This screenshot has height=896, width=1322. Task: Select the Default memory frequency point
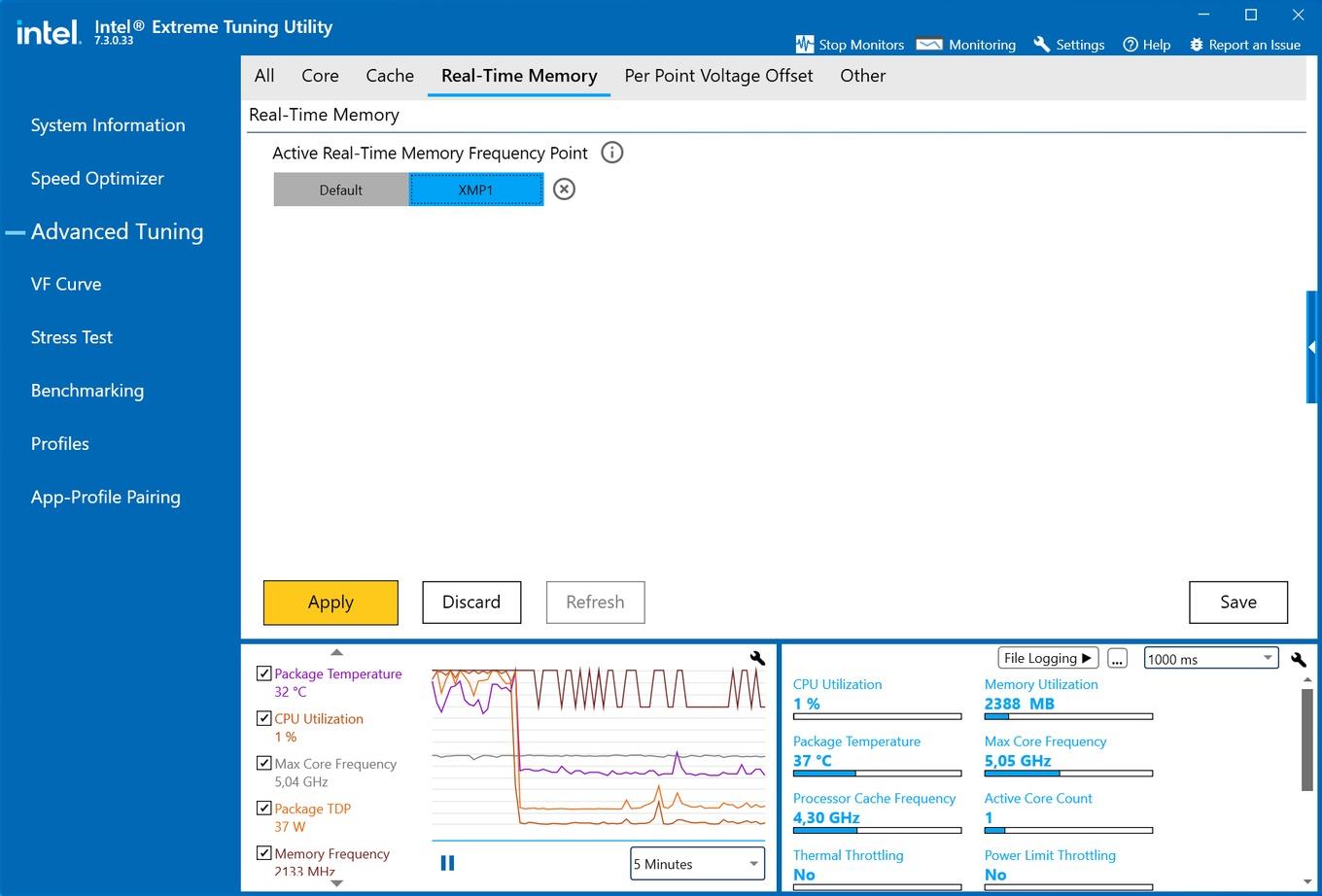pos(341,190)
